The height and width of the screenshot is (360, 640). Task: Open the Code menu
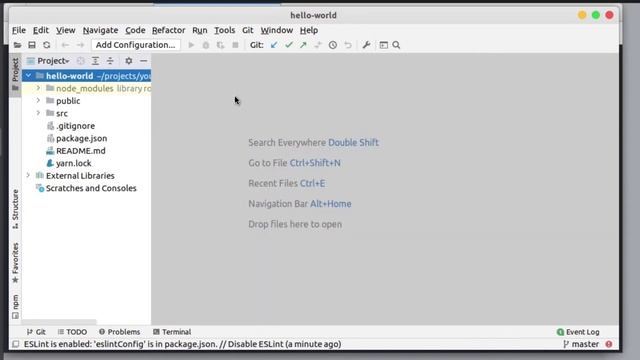tap(135, 30)
